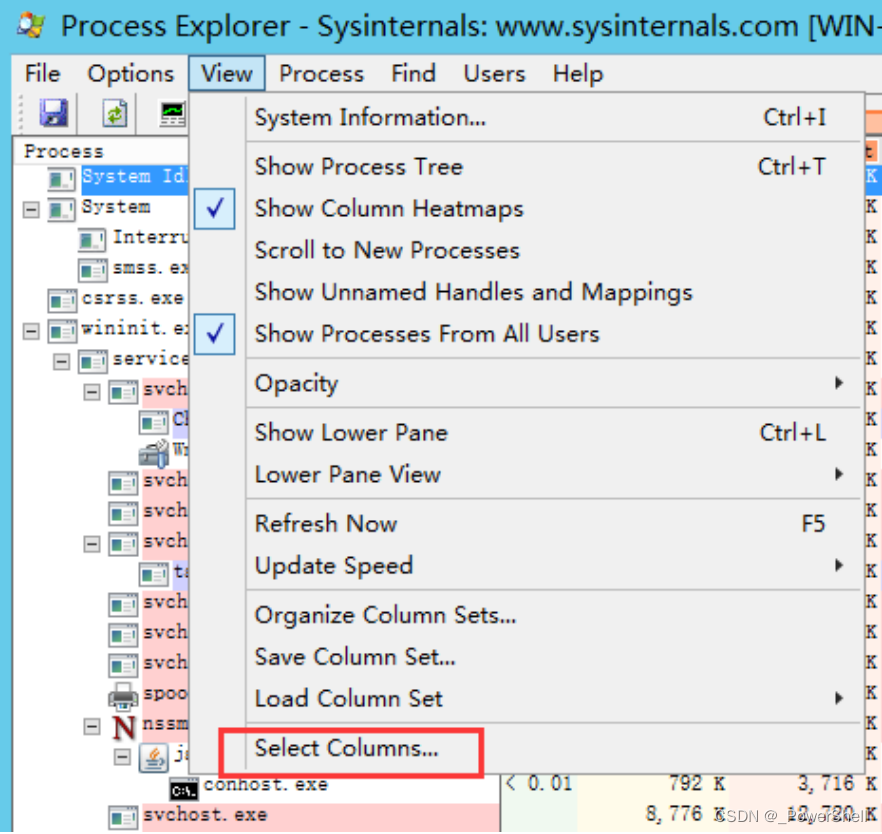The image size is (882, 834).
Task: Click the smss.exe process icon
Action: [92, 270]
